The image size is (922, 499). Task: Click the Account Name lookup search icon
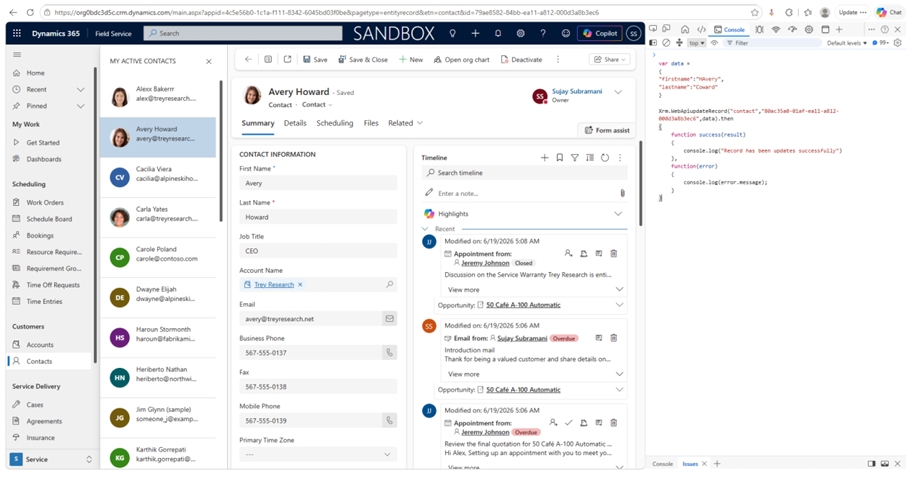tap(389, 284)
